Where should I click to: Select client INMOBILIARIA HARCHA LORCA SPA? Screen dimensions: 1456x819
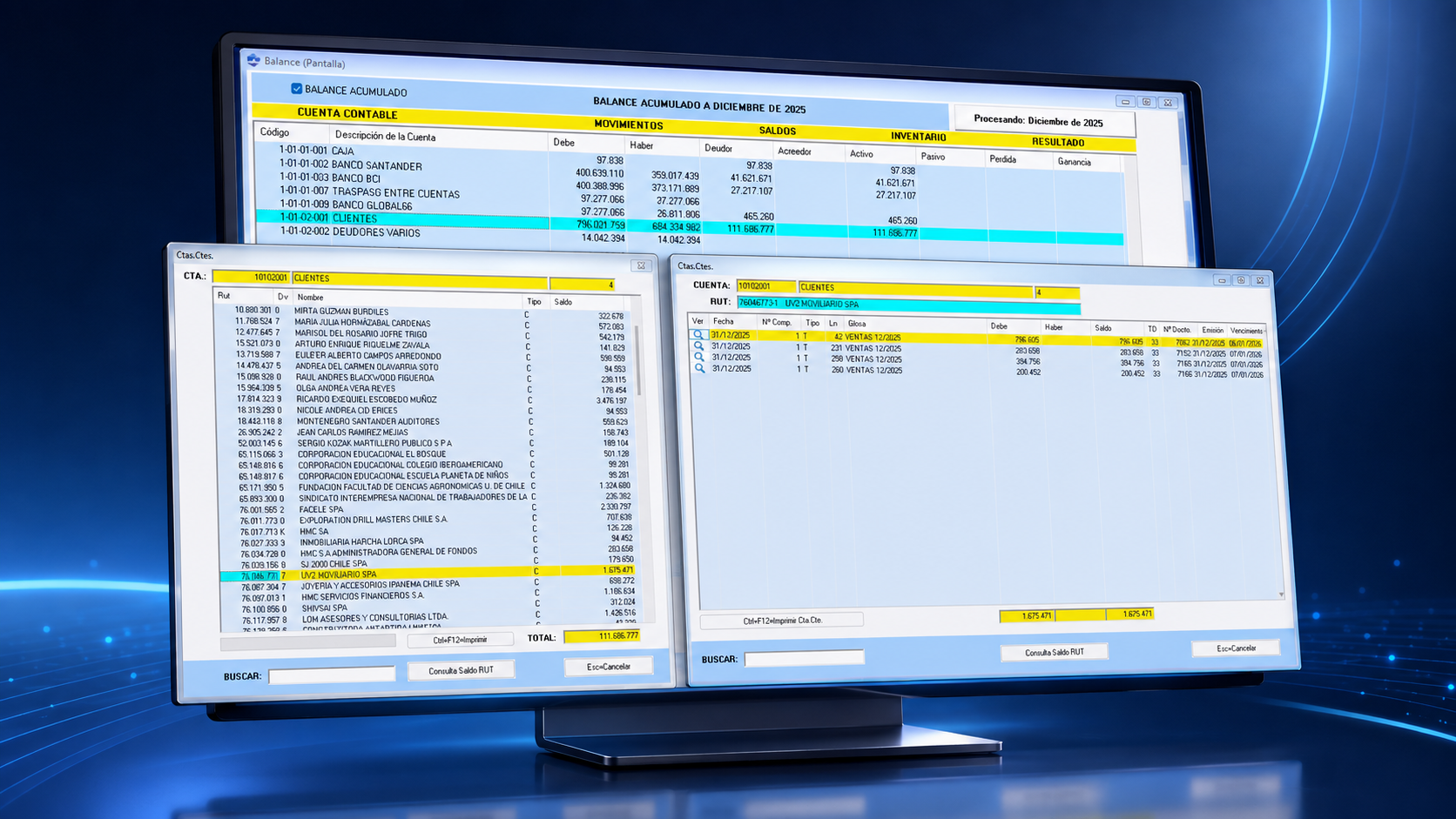pos(427,541)
